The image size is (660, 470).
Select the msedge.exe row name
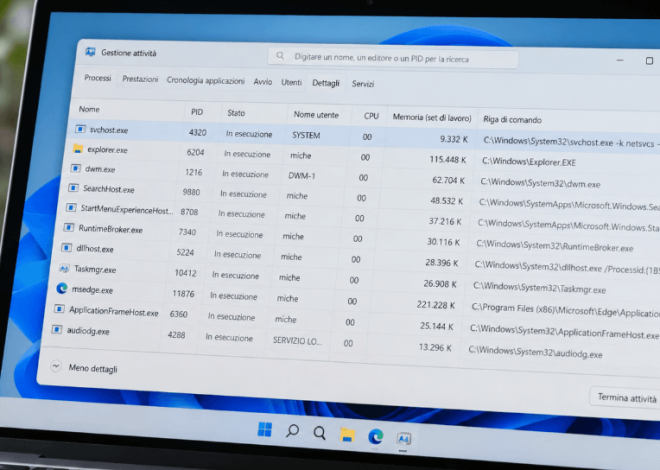pyautogui.click(x=92, y=289)
